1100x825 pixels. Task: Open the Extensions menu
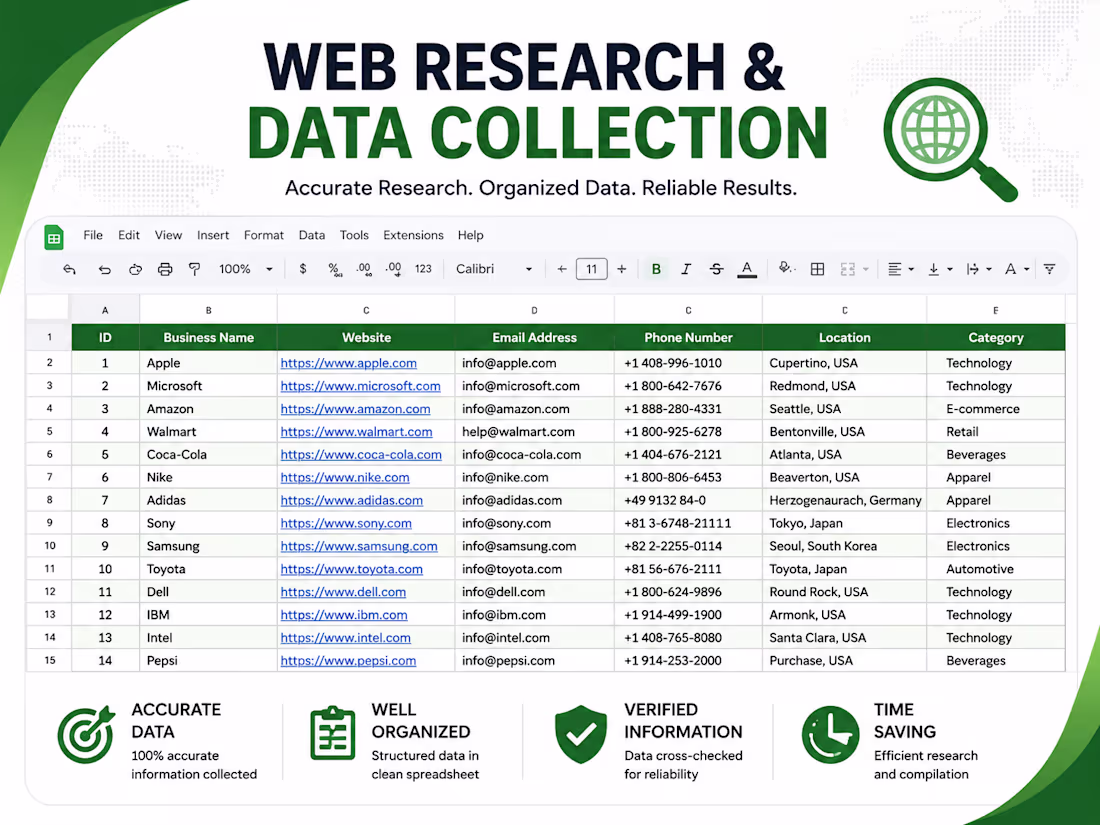[413, 235]
